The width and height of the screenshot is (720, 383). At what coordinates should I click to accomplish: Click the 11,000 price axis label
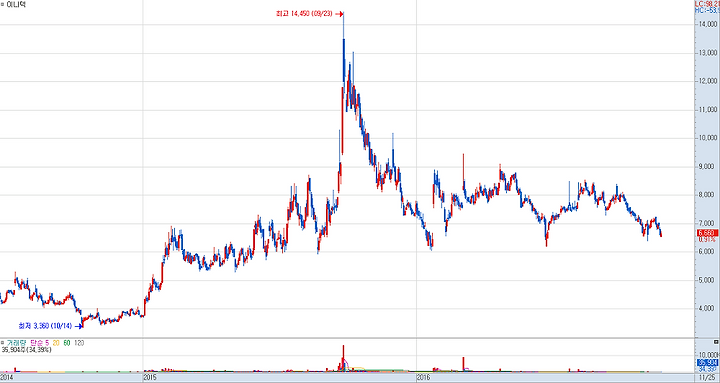pos(708,110)
